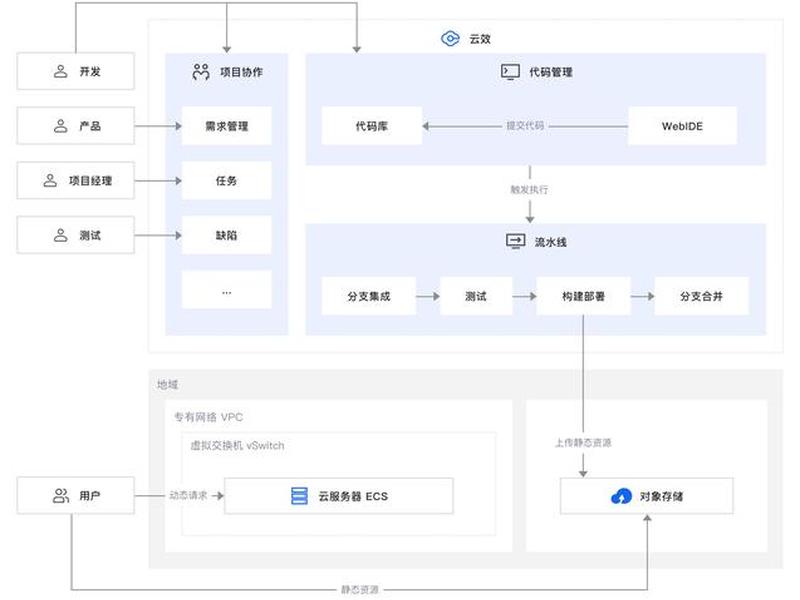The image size is (800, 600).
Task: Click the 专有网络 VPC label
Action: [x=209, y=417]
